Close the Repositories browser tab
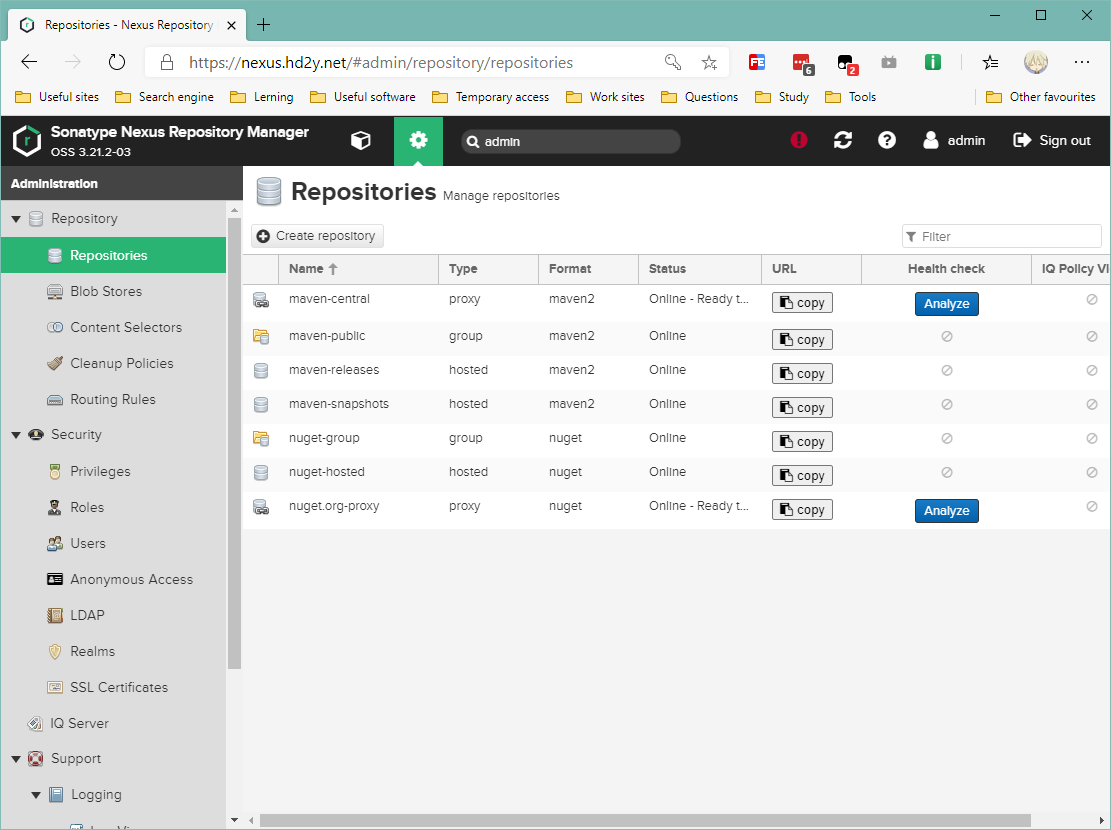The height and width of the screenshot is (830, 1111). coord(232,25)
